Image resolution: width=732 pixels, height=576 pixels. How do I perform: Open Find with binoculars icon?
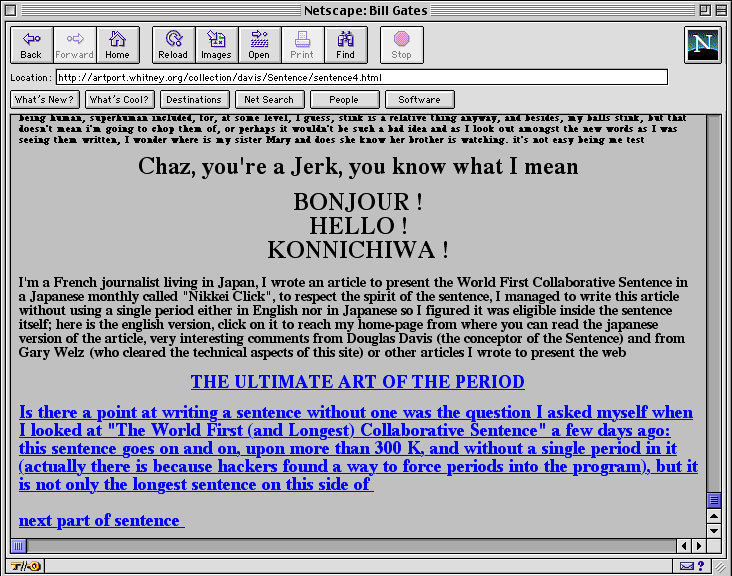click(x=345, y=45)
